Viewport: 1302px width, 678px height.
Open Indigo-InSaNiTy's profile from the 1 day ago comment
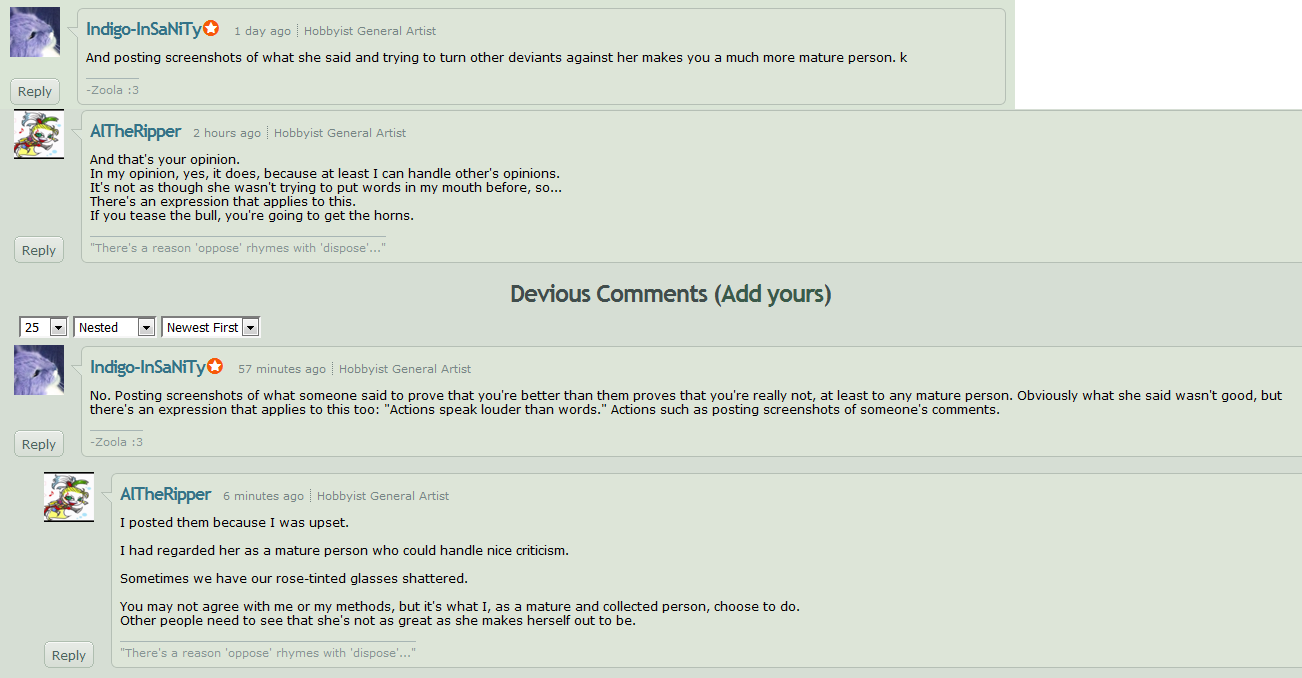pos(144,30)
